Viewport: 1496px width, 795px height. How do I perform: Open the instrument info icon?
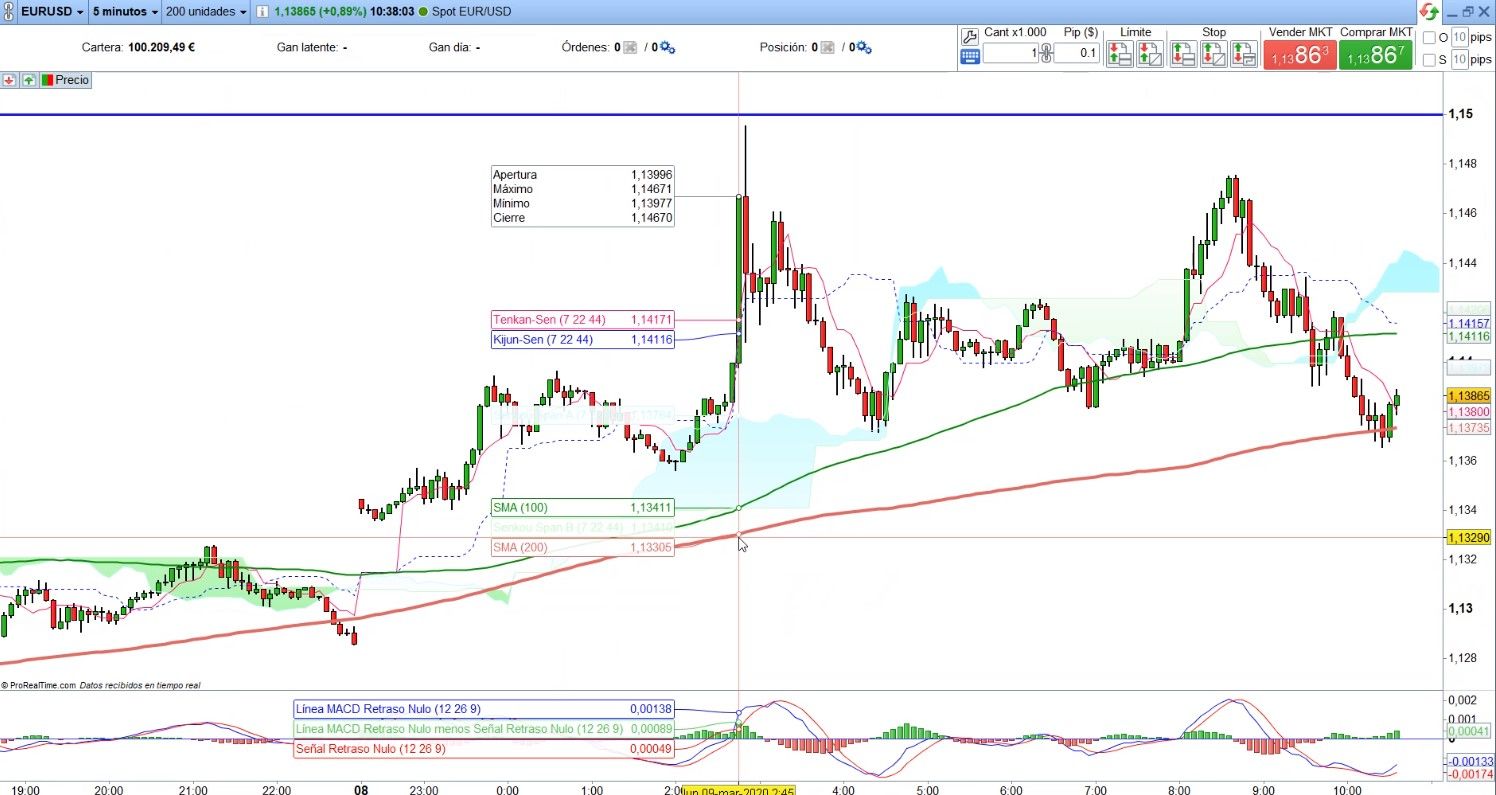coord(263,12)
